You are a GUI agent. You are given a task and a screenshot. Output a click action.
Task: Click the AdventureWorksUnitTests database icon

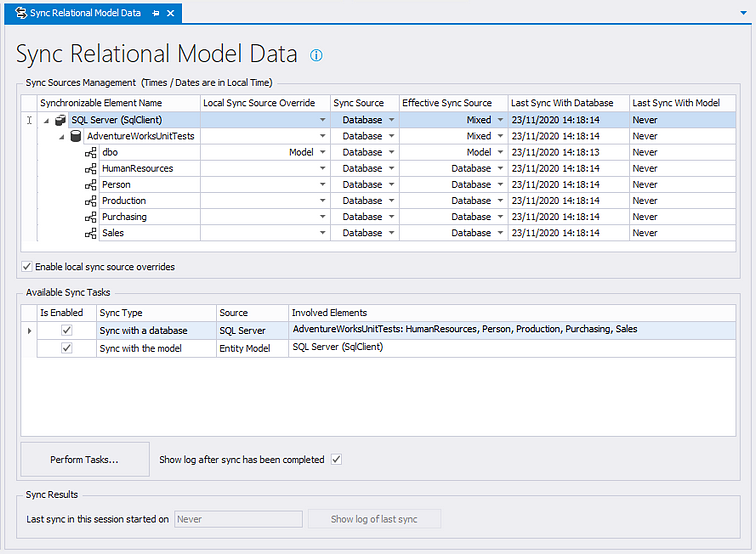point(76,136)
